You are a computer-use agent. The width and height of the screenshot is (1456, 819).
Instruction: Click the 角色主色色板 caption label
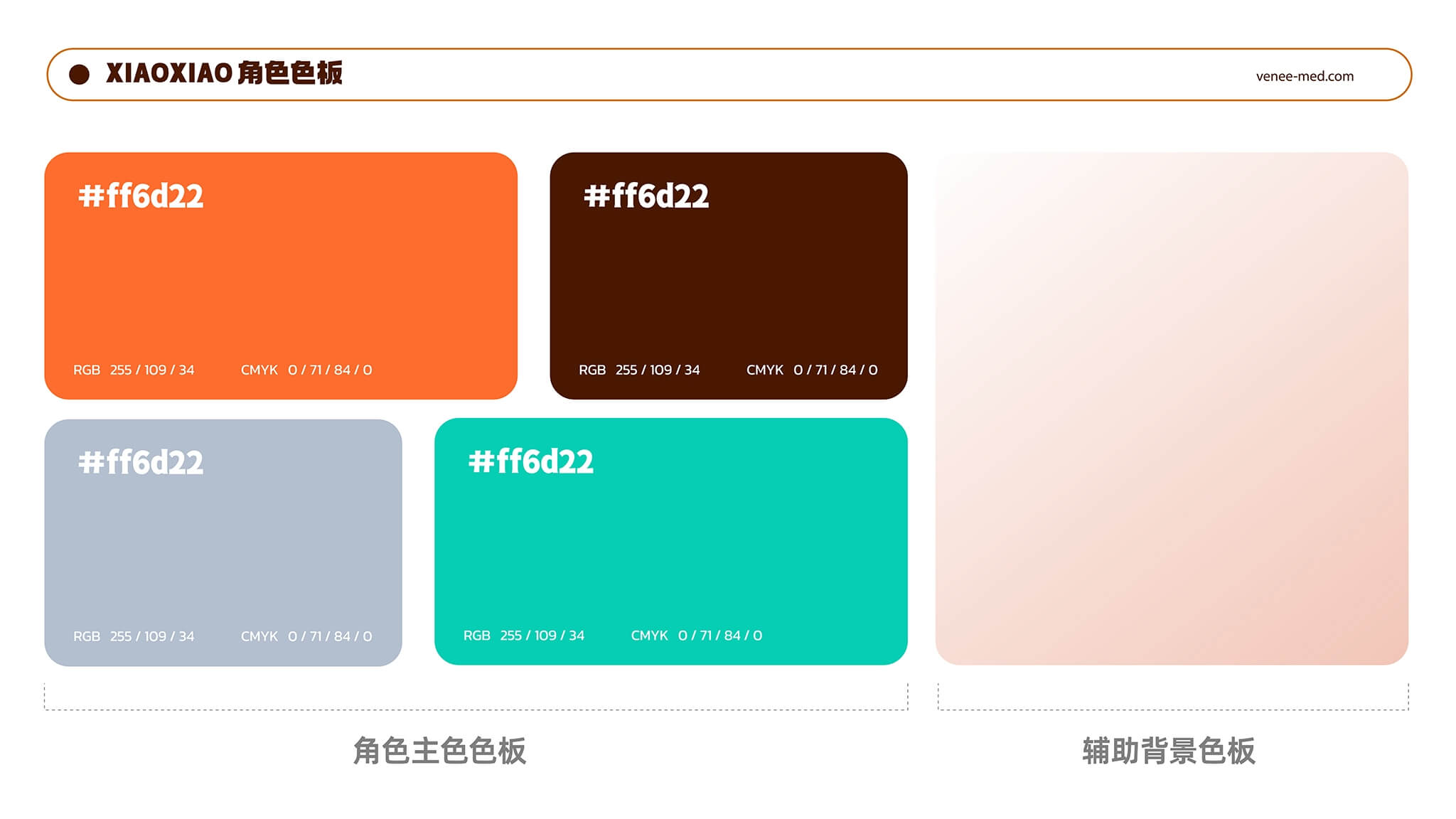pyautogui.click(x=439, y=751)
